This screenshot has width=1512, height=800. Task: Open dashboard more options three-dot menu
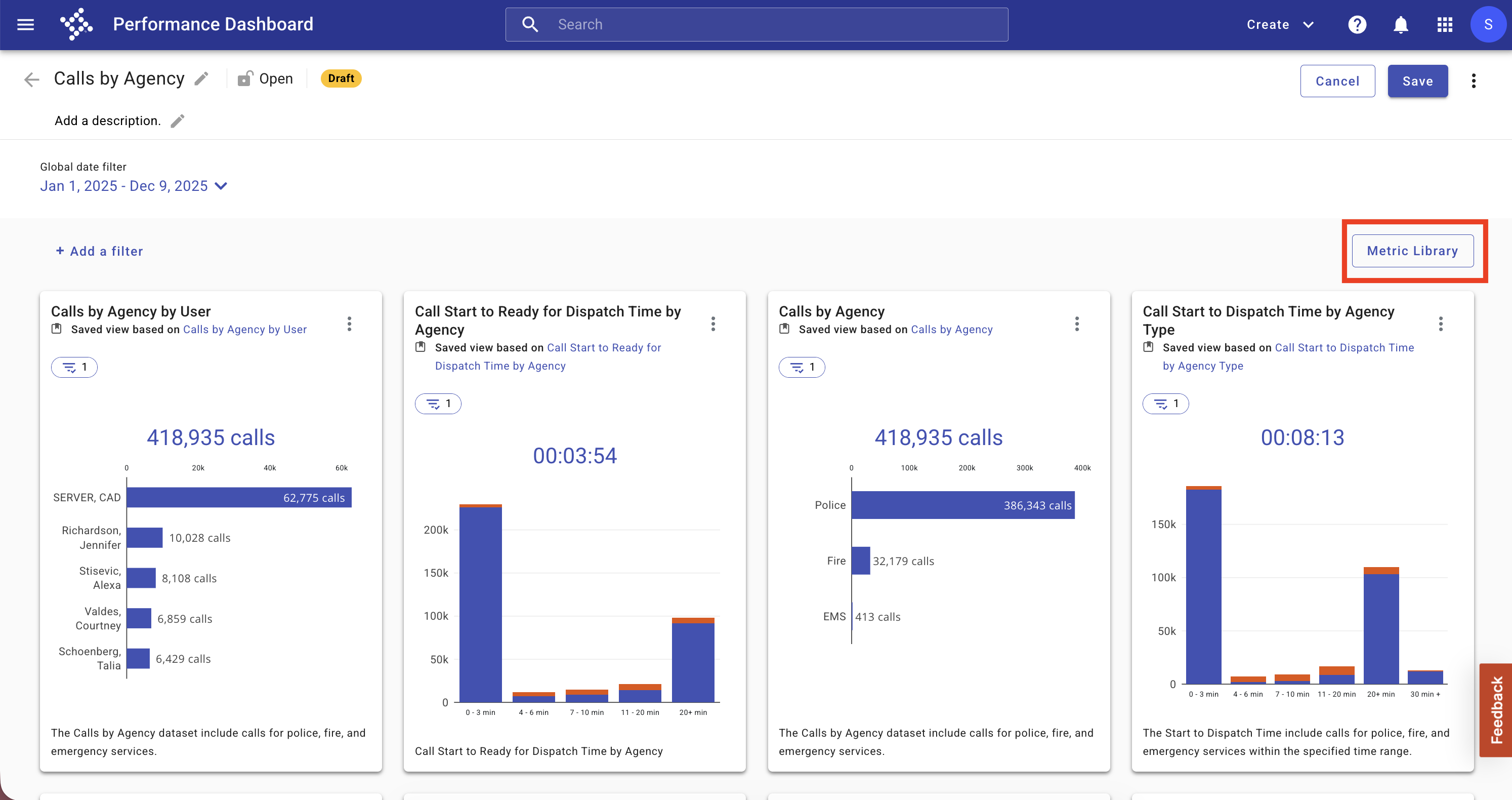point(1473,81)
